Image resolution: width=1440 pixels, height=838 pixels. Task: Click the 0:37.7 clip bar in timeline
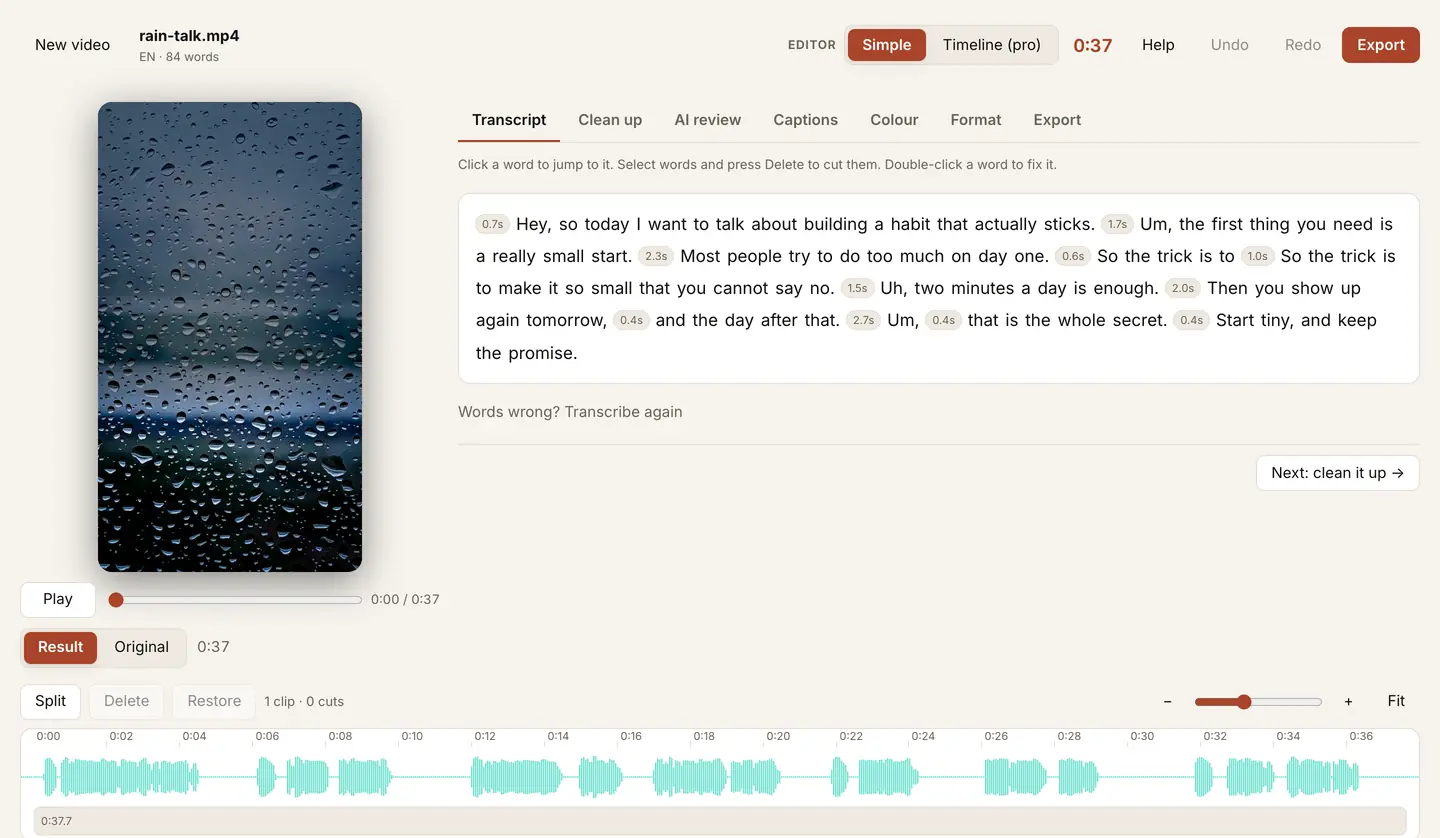720,821
